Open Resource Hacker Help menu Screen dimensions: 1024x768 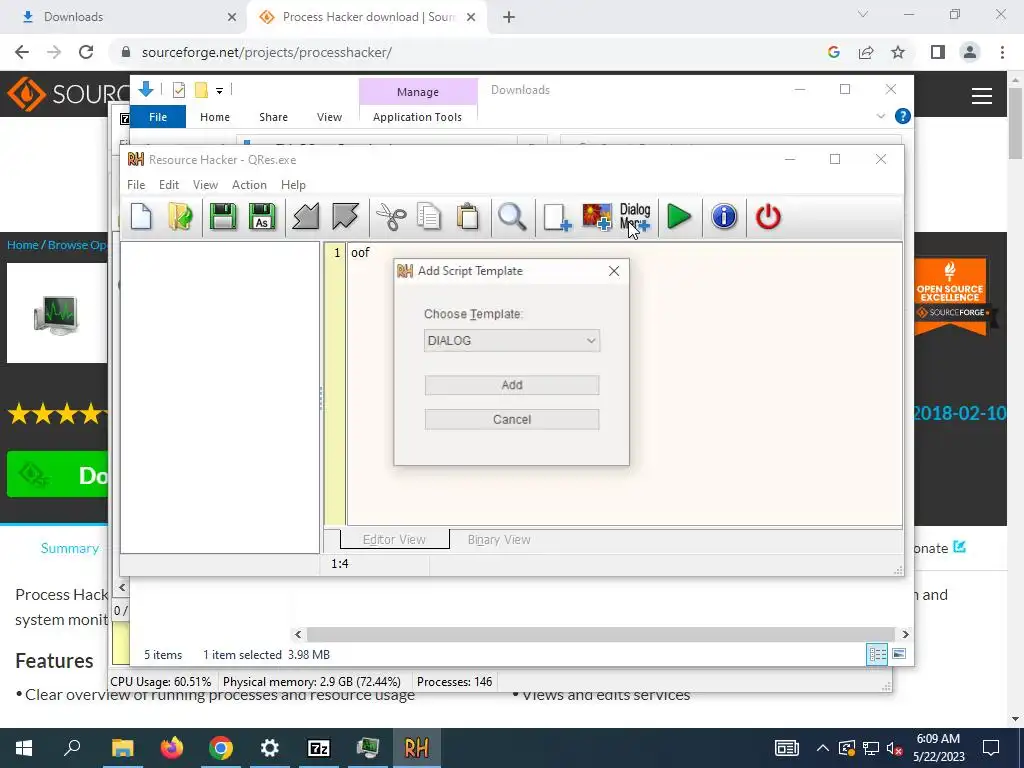[x=293, y=185]
